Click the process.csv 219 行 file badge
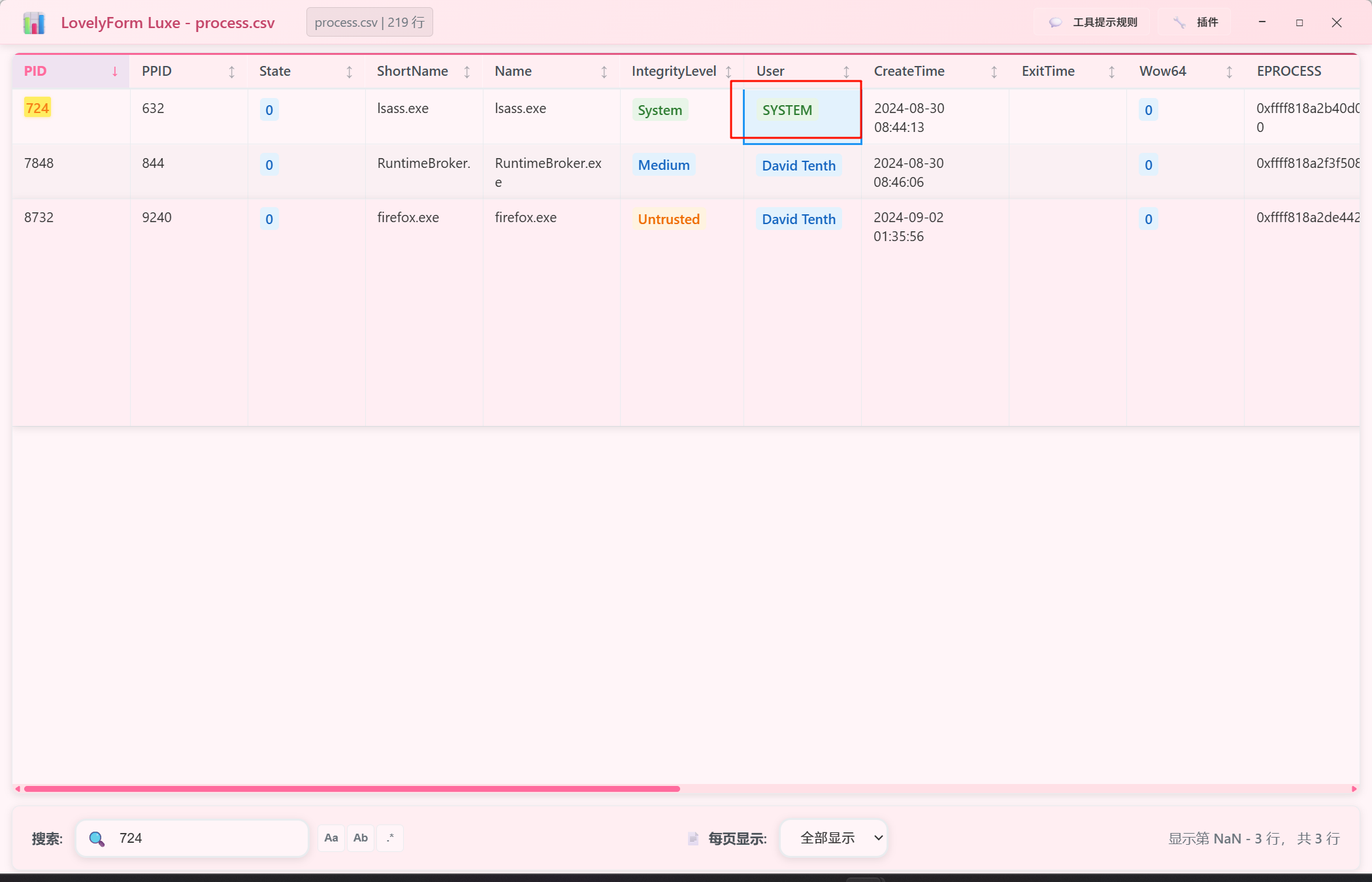The width and height of the screenshot is (1372, 882). tap(369, 22)
